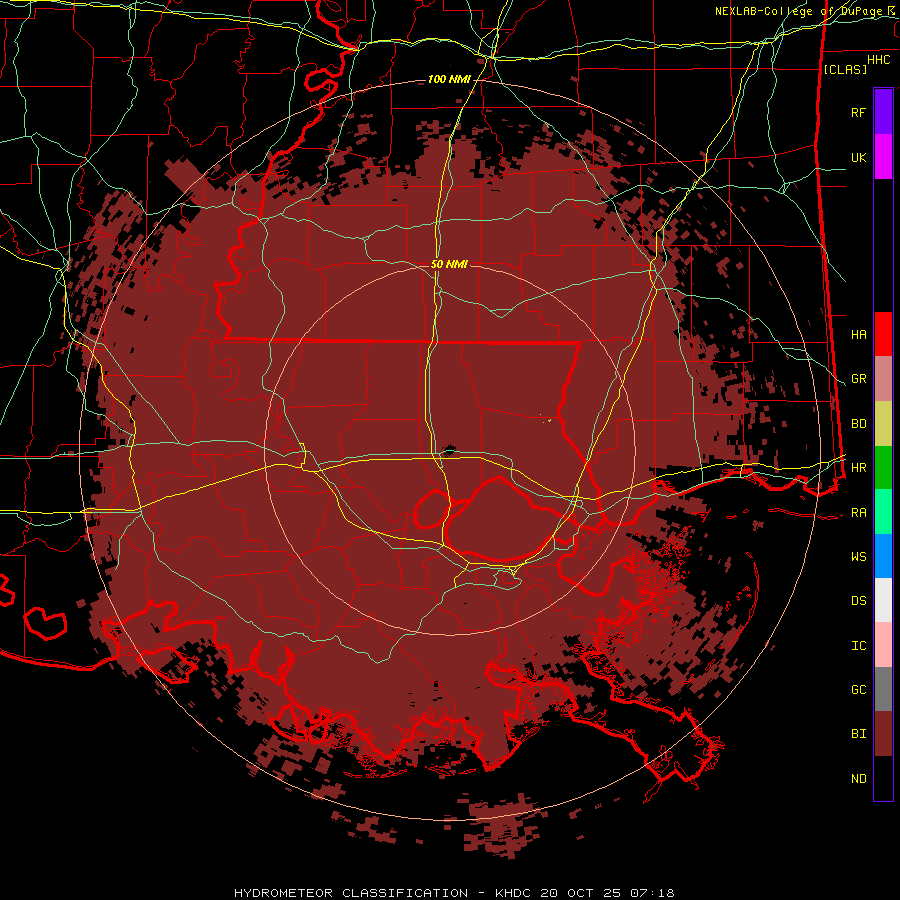The image size is (900, 900).
Task: Click the [CLAS] units label
Action: [x=845, y=69]
